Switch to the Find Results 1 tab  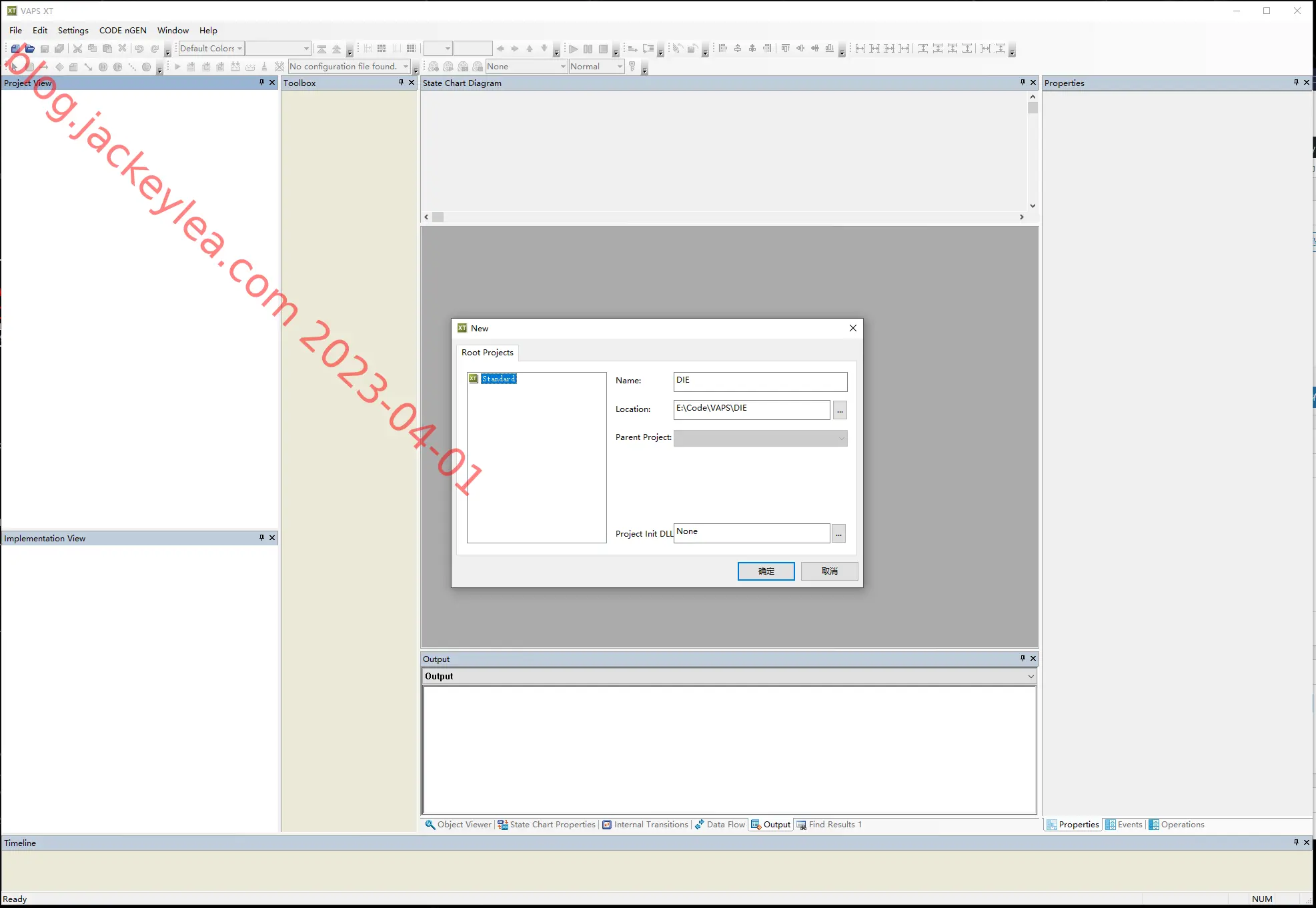[830, 825]
